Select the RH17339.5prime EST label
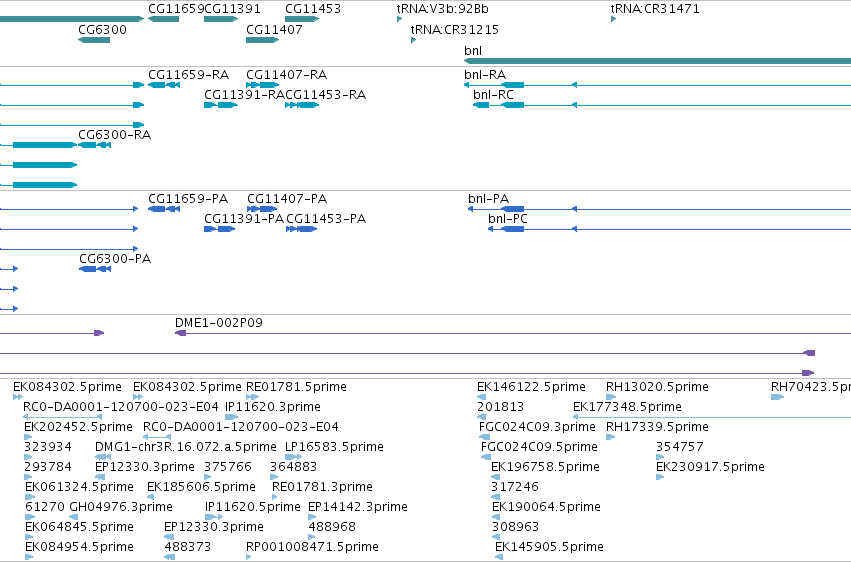 (x=657, y=427)
